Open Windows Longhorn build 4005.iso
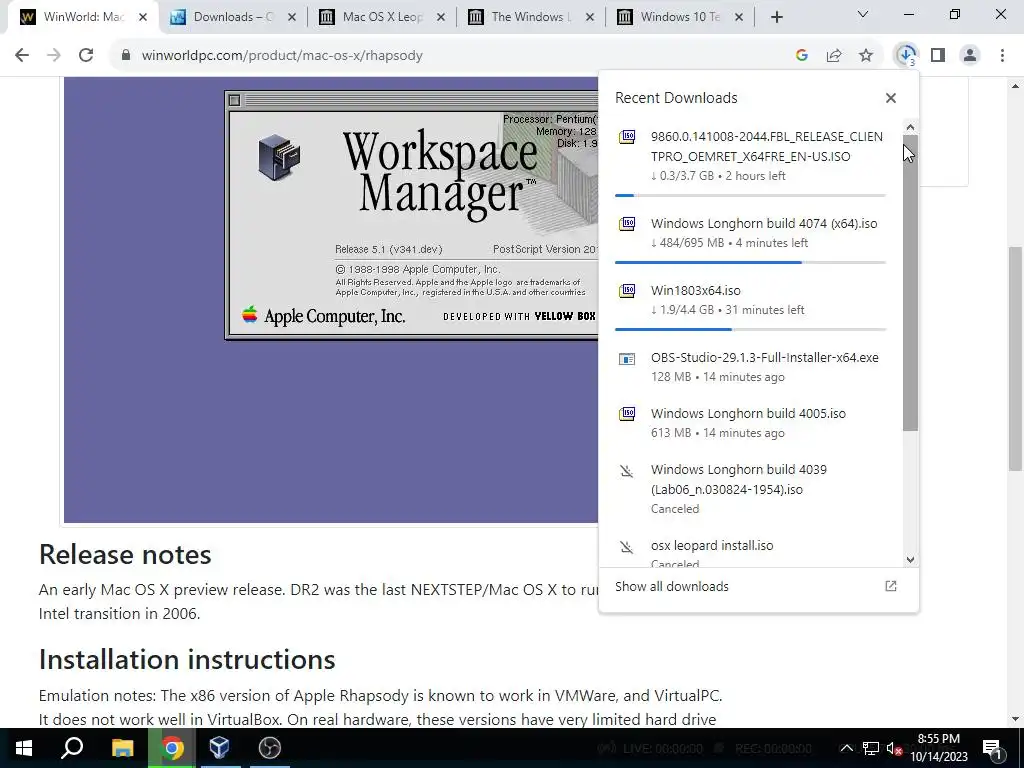The image size is (1024, 768). [x=750, y=423]
